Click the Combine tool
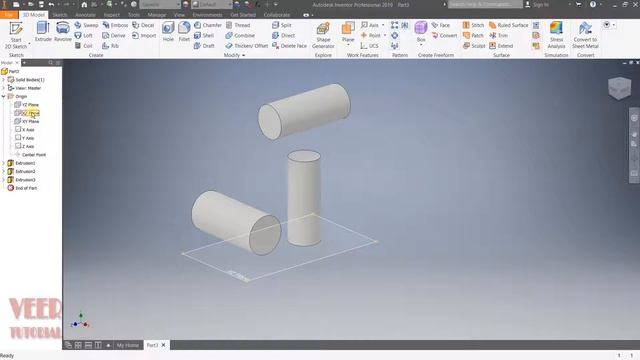The height and width of the screenshot is (360, 640). pyautogui.click(x=240, y=36)
